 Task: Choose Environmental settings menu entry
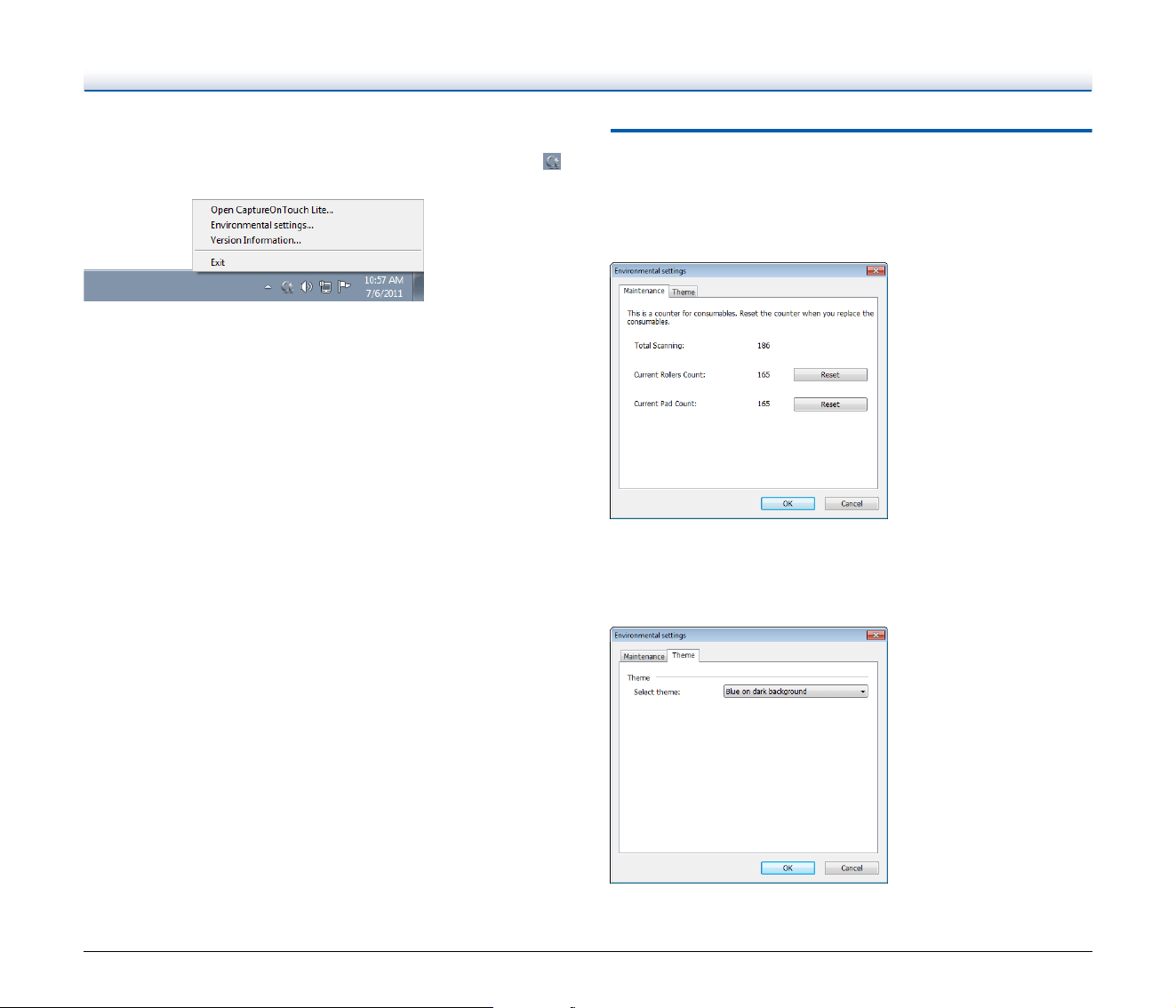[x=262, y=226]
